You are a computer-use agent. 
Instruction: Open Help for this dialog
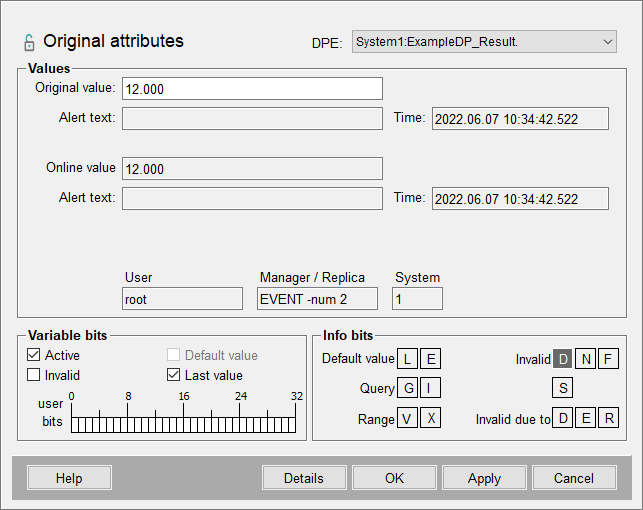(x=69, y=478)
